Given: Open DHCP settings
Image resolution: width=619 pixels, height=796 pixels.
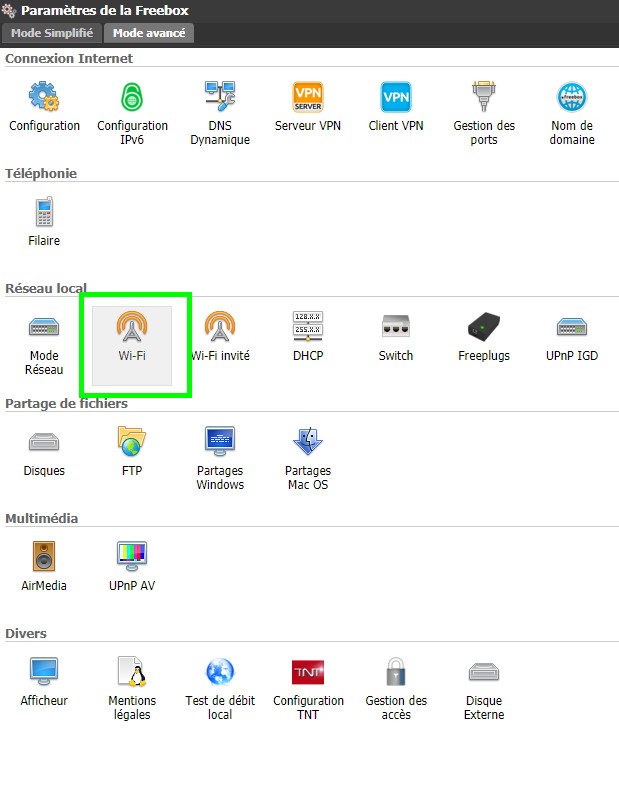Looking at the screenshot, I should [x=308, y=337].
